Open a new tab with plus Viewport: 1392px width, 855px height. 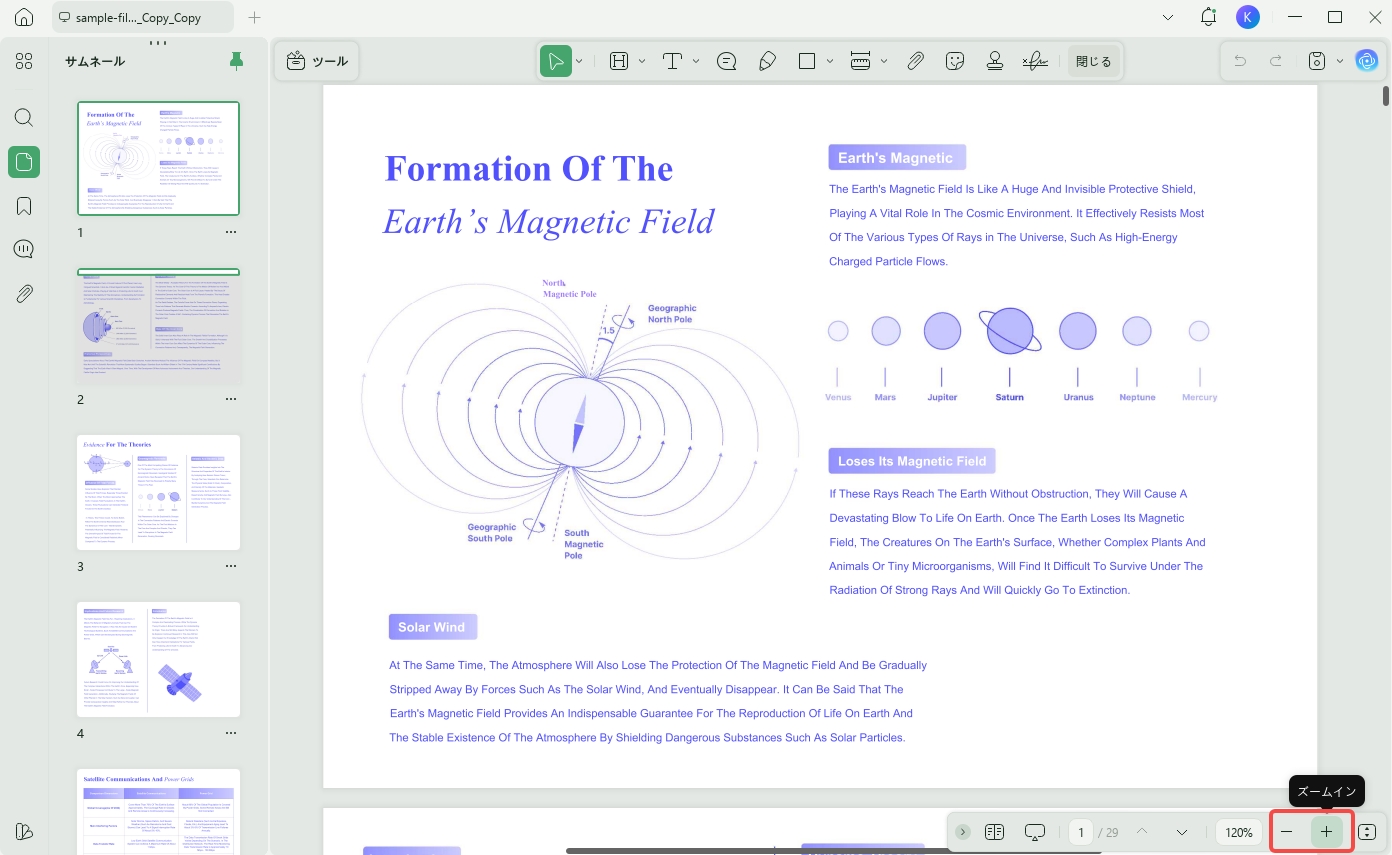(254, 17)
